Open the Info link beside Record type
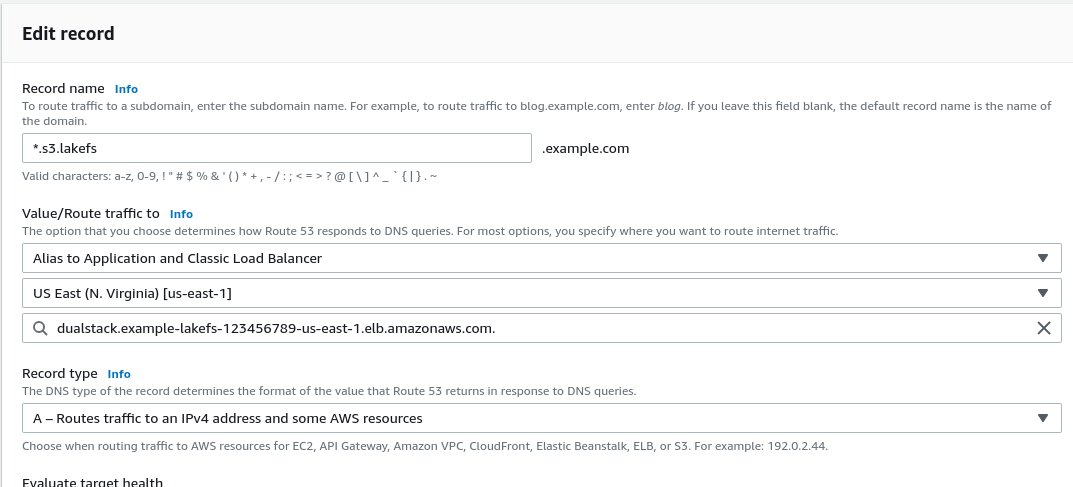 click(x=119, y=374)
